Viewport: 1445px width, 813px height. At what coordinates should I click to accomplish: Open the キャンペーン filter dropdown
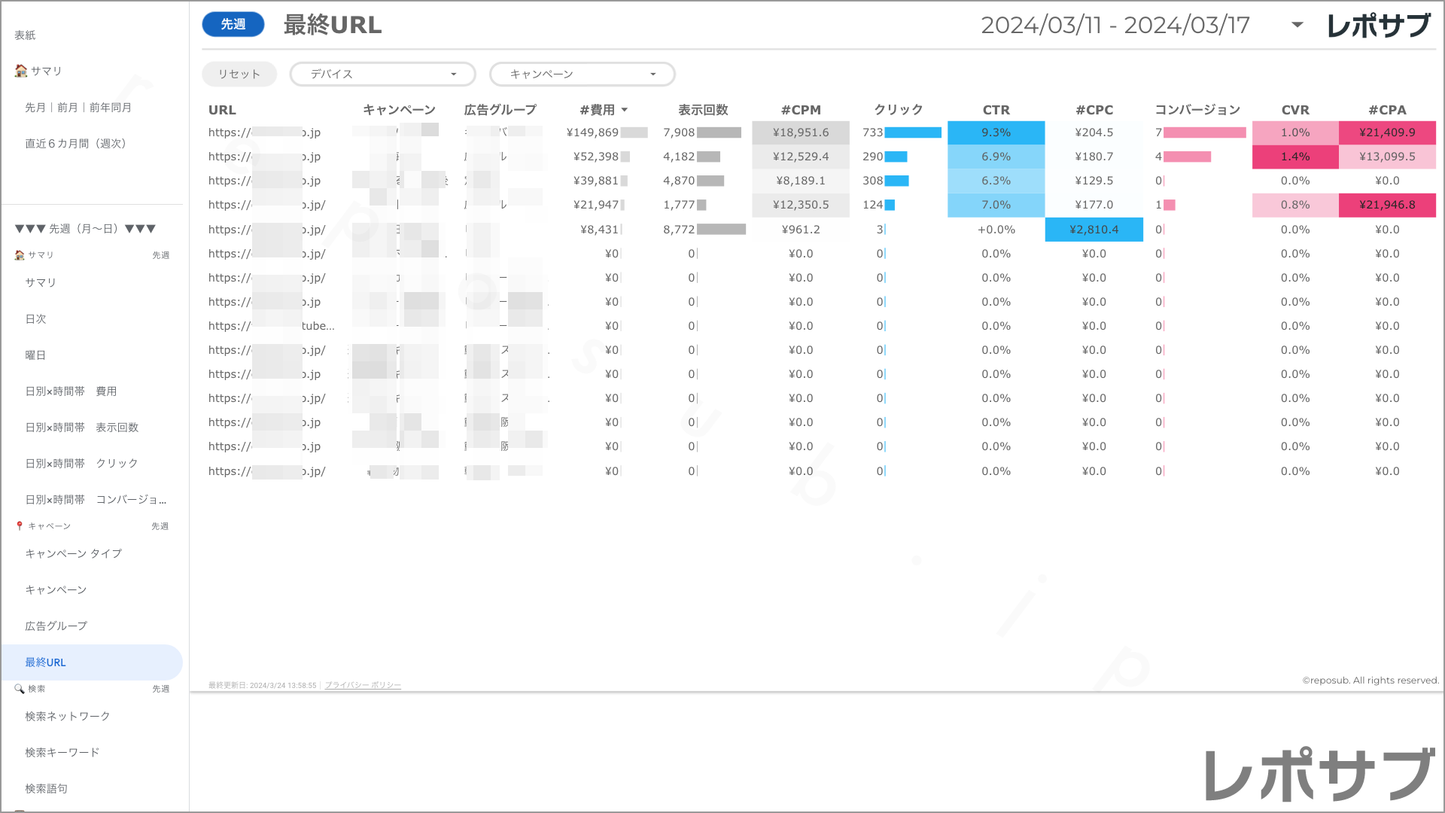(x=582, y=74)
